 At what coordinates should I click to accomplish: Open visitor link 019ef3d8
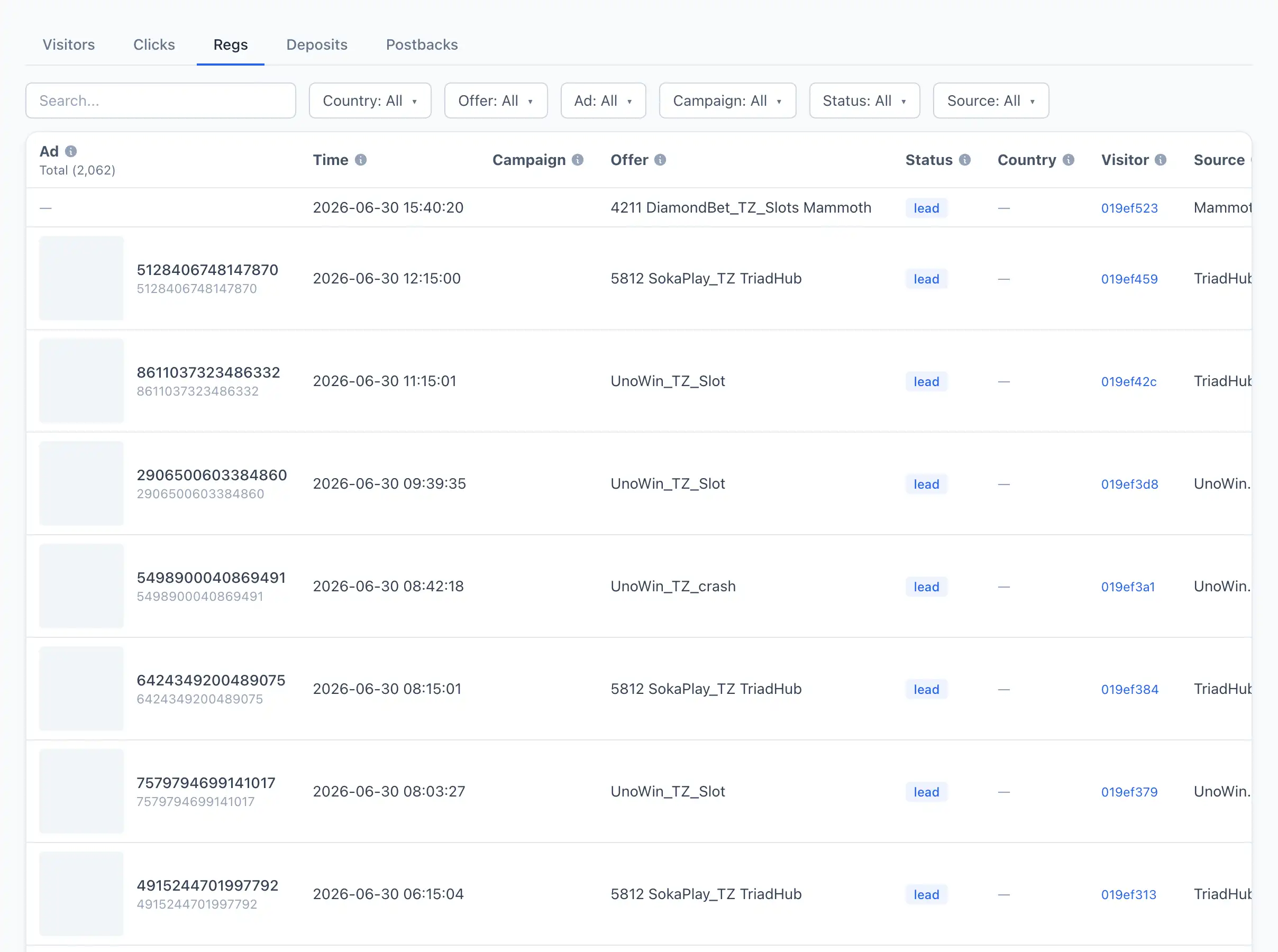coord(1129,484)
